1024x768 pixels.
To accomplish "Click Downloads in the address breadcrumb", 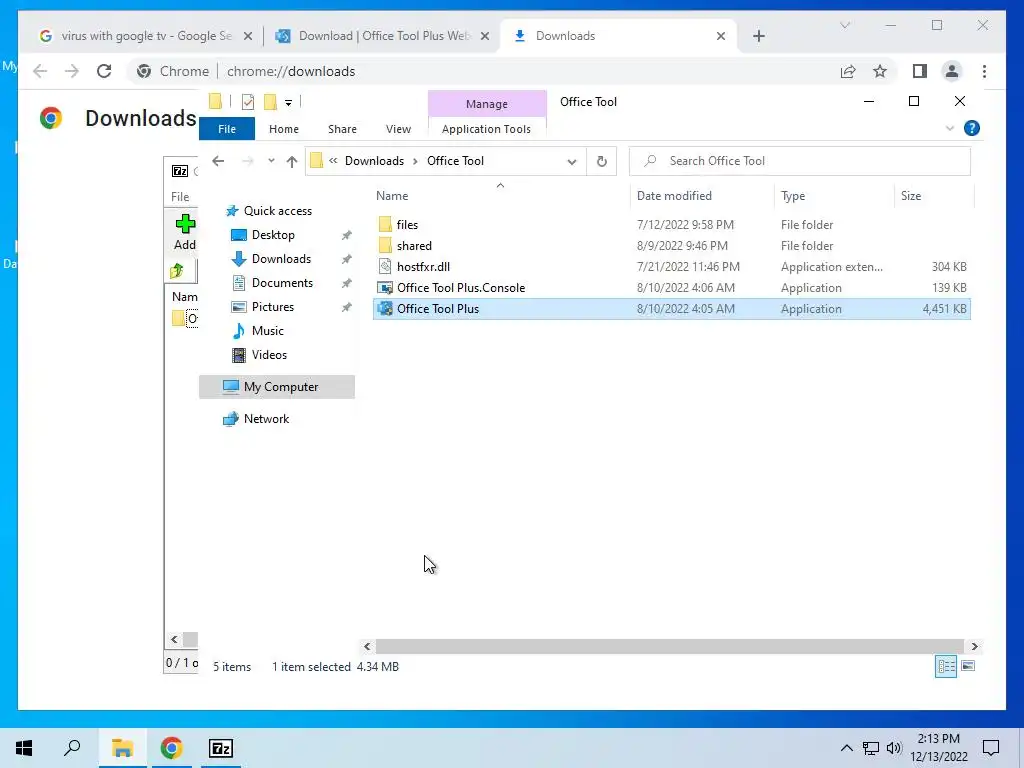I will point(374,161).
